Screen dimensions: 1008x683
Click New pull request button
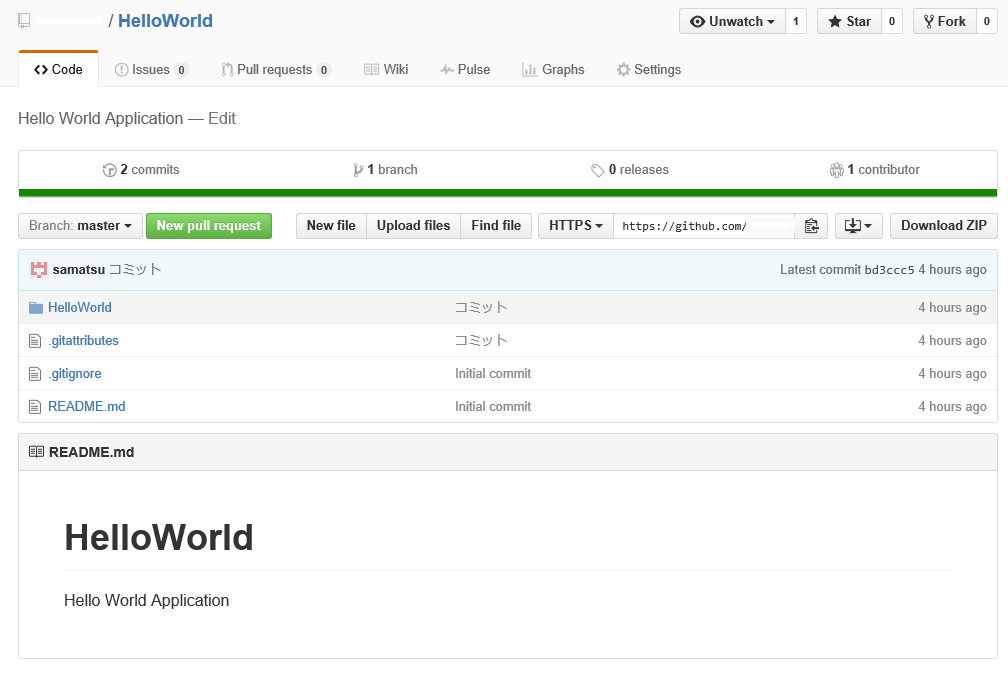209,226
